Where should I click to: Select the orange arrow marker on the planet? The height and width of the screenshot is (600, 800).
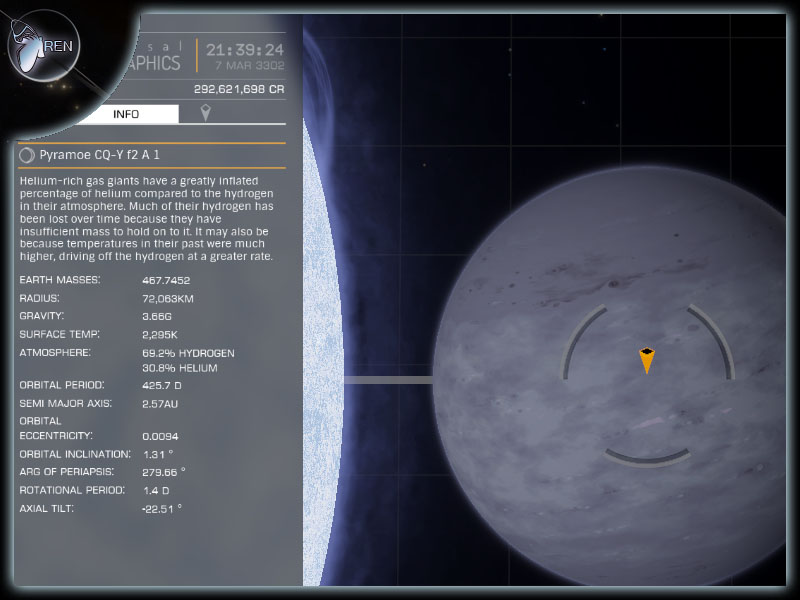click(x=646, y=360)
